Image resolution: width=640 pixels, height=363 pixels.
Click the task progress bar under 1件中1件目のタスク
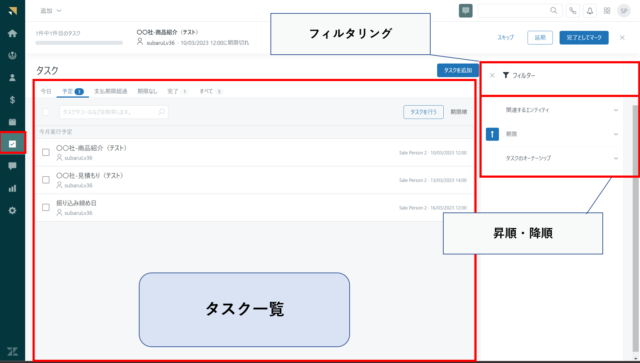point(79,42)
